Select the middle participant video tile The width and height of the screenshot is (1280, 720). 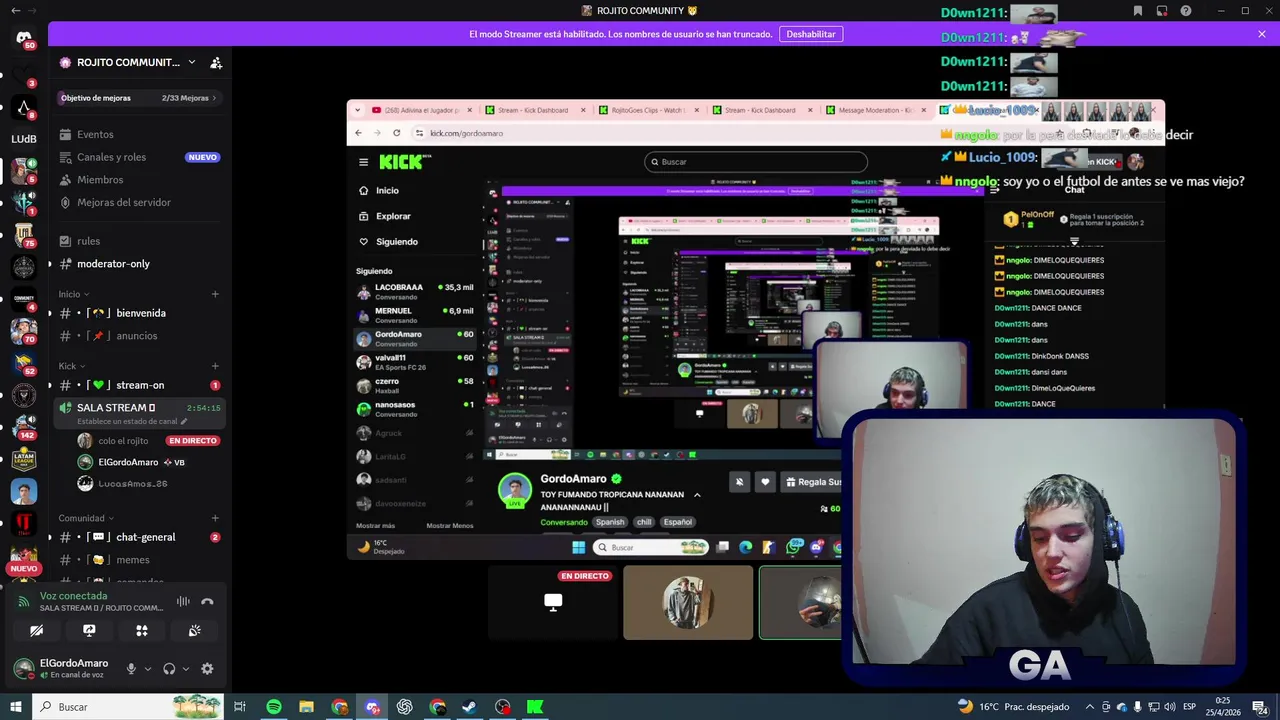pos(688,602)
